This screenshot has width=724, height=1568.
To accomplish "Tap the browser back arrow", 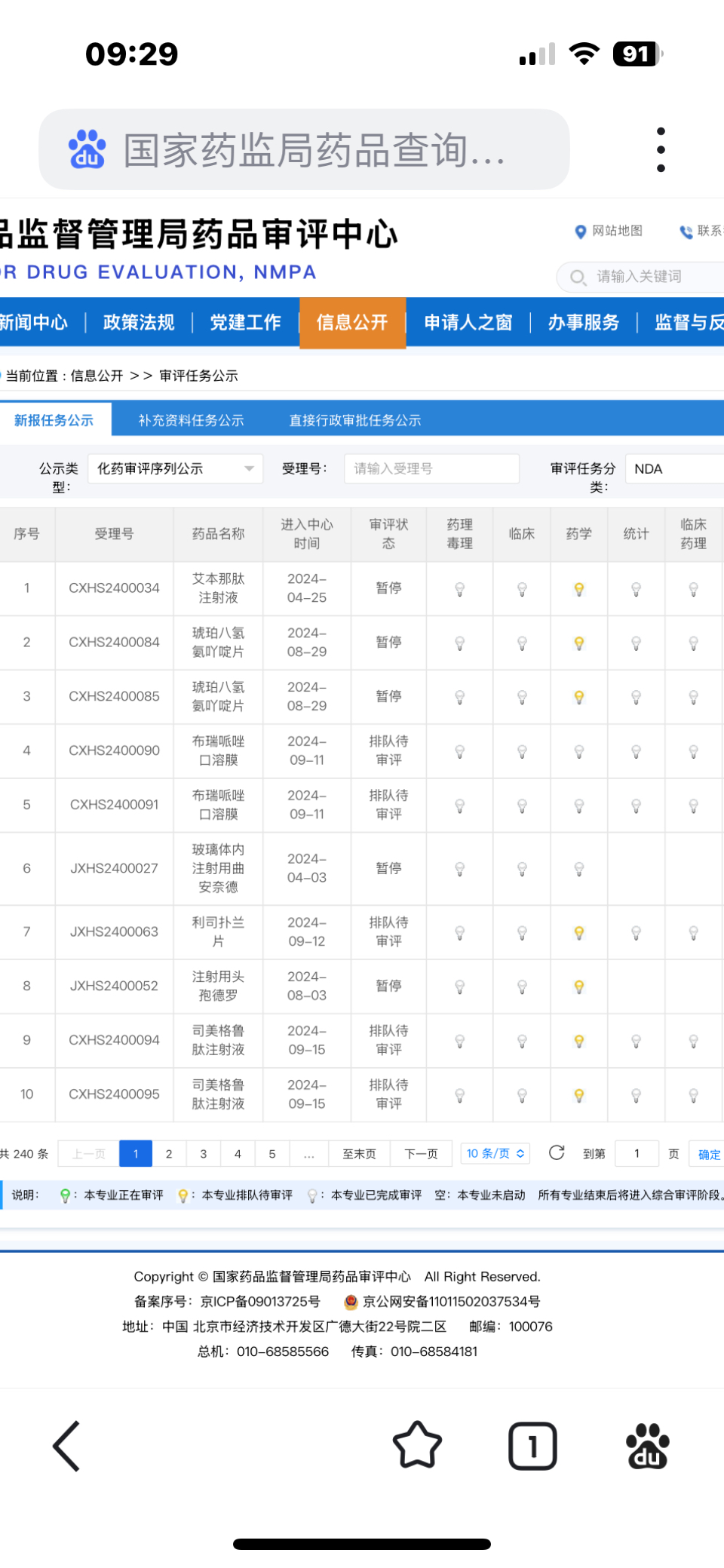I will click(x=66, y=1446).
